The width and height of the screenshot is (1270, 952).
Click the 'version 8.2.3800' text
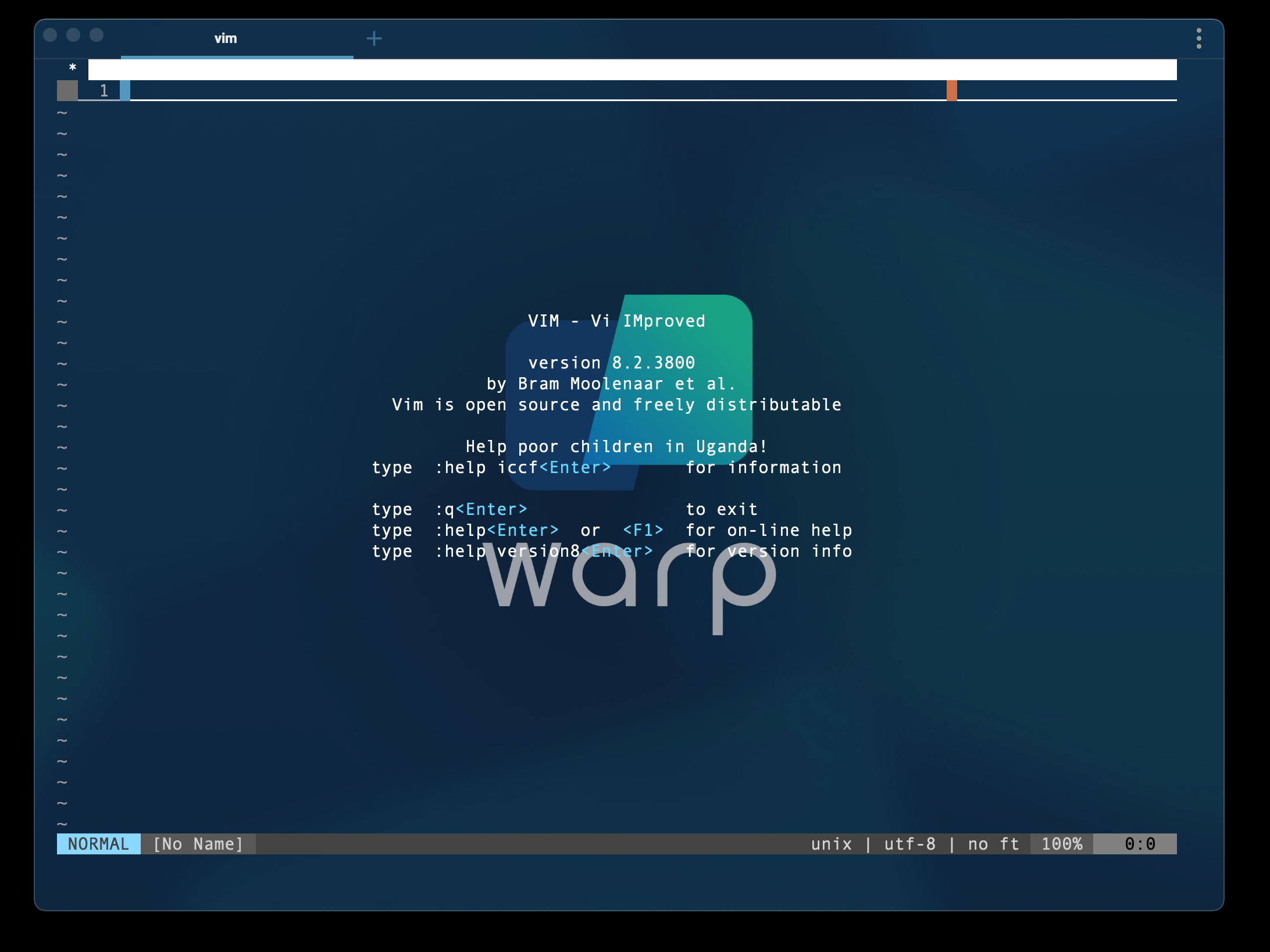612,363
